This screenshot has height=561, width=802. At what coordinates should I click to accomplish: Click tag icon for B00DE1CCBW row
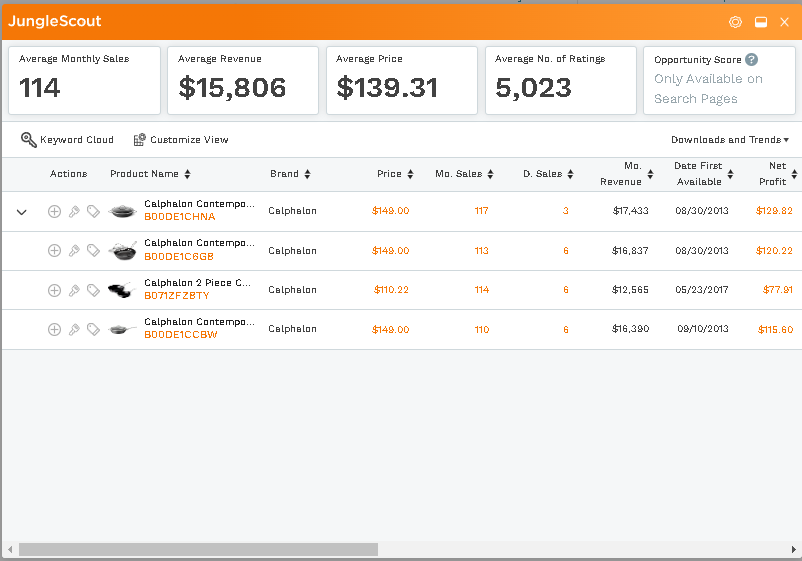click(x=93, y=329)
